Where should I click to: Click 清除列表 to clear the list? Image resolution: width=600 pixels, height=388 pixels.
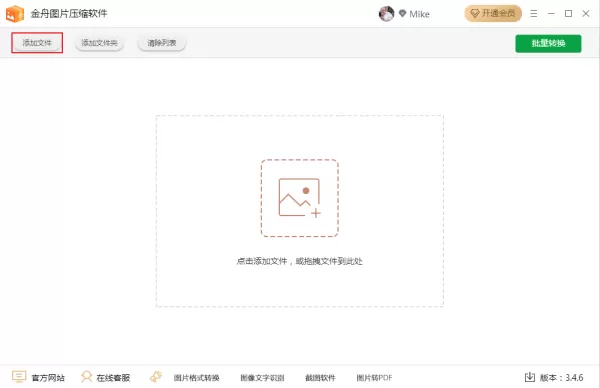click(161, 43)
